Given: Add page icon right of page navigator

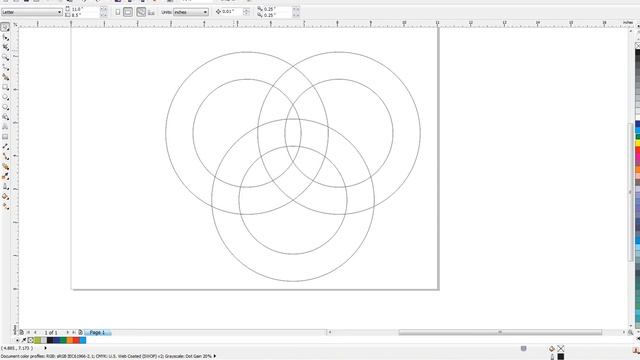Looking at the screenshot, I should click(80, 332).
